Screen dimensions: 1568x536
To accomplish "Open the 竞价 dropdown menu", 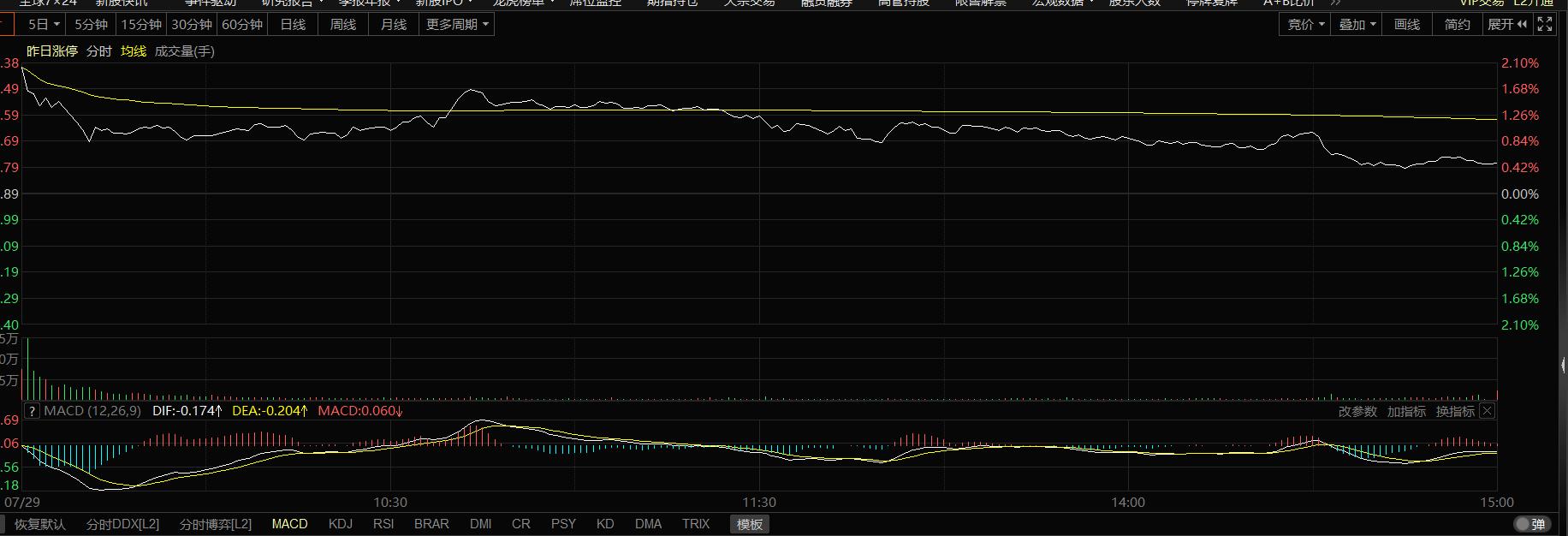I will coord(1305,25).
